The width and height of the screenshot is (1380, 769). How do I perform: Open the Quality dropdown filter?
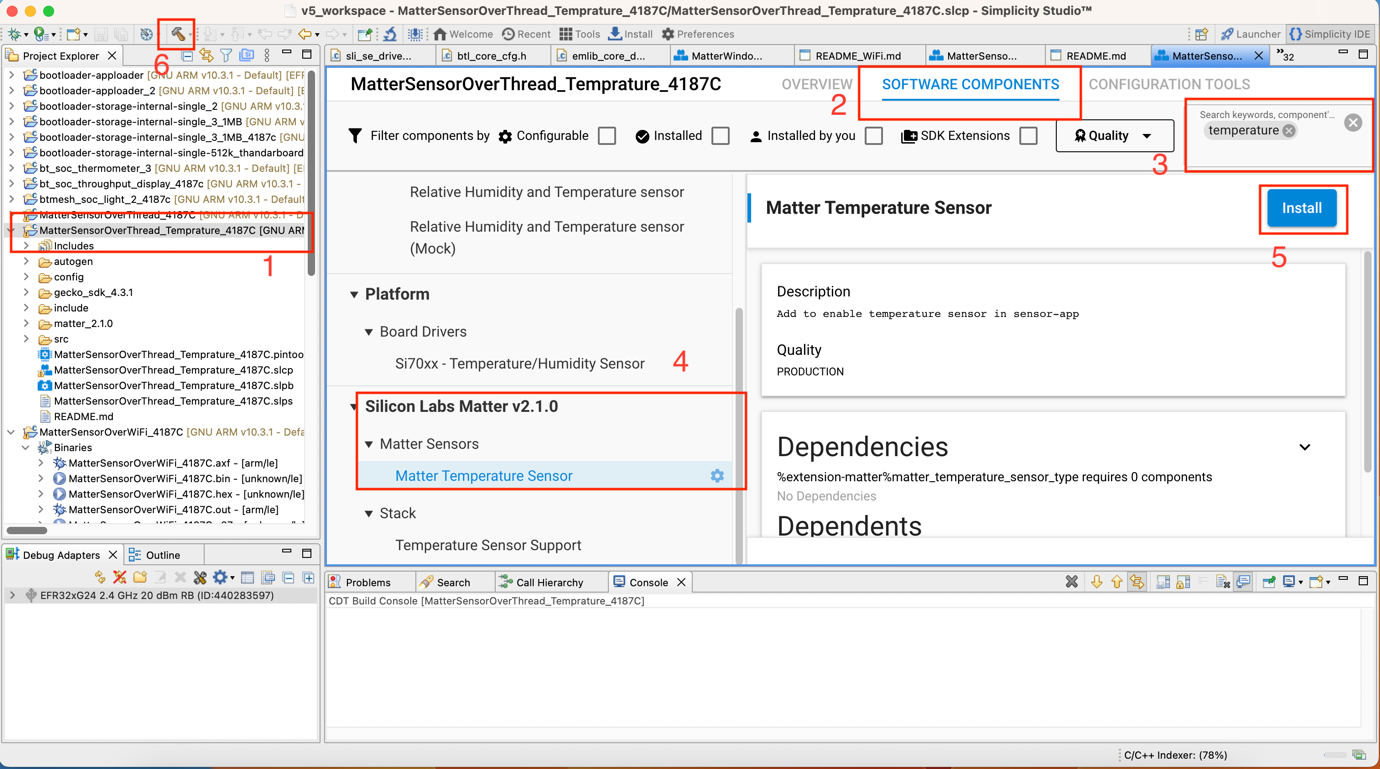(1114, 136)
